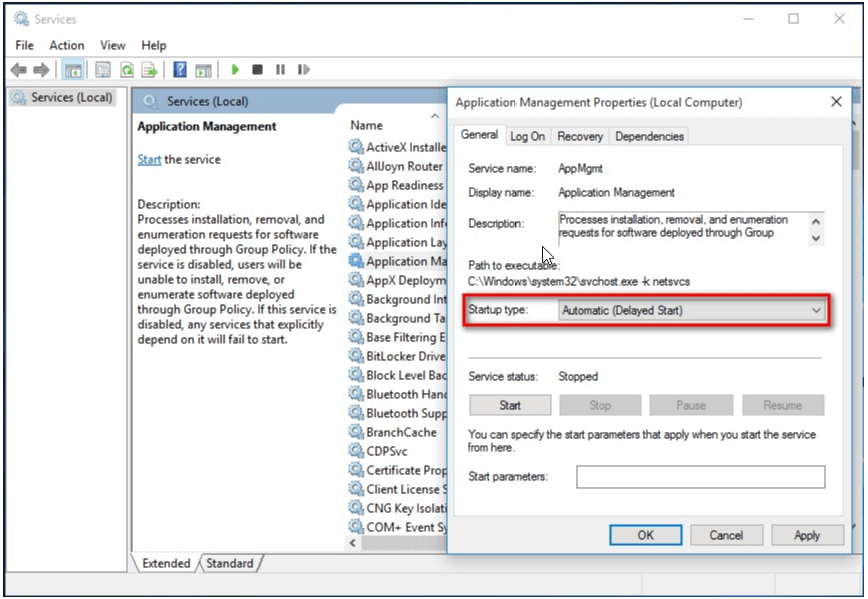Image resolution: width=868 pixels, height=599 pixels.
Task: Select the Block Level Backup service row
Action: pyautogui.click(x=397, y=375)
